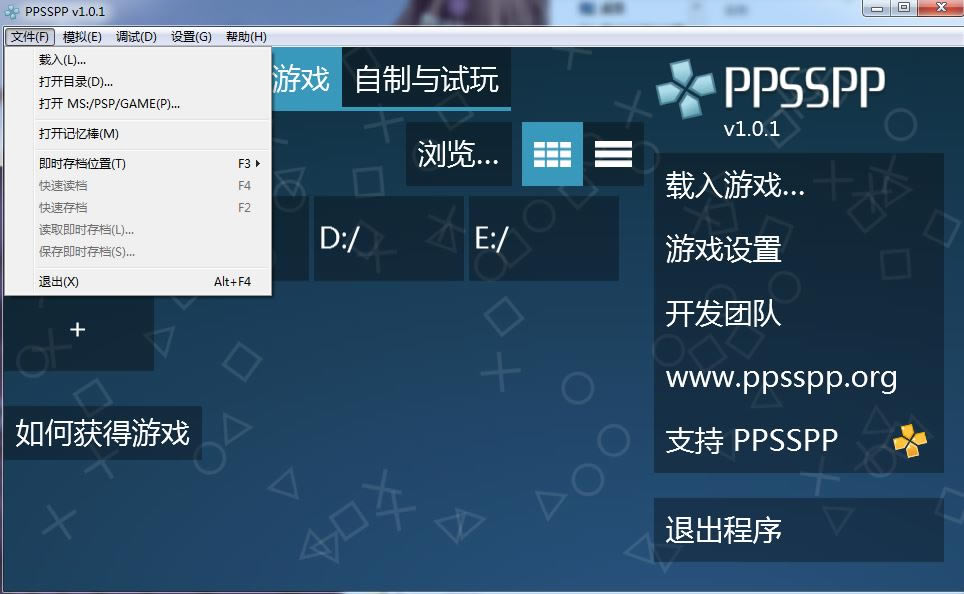Switch to the 自制与试玩 tab

pyautogui.click(x=426, y=79)
